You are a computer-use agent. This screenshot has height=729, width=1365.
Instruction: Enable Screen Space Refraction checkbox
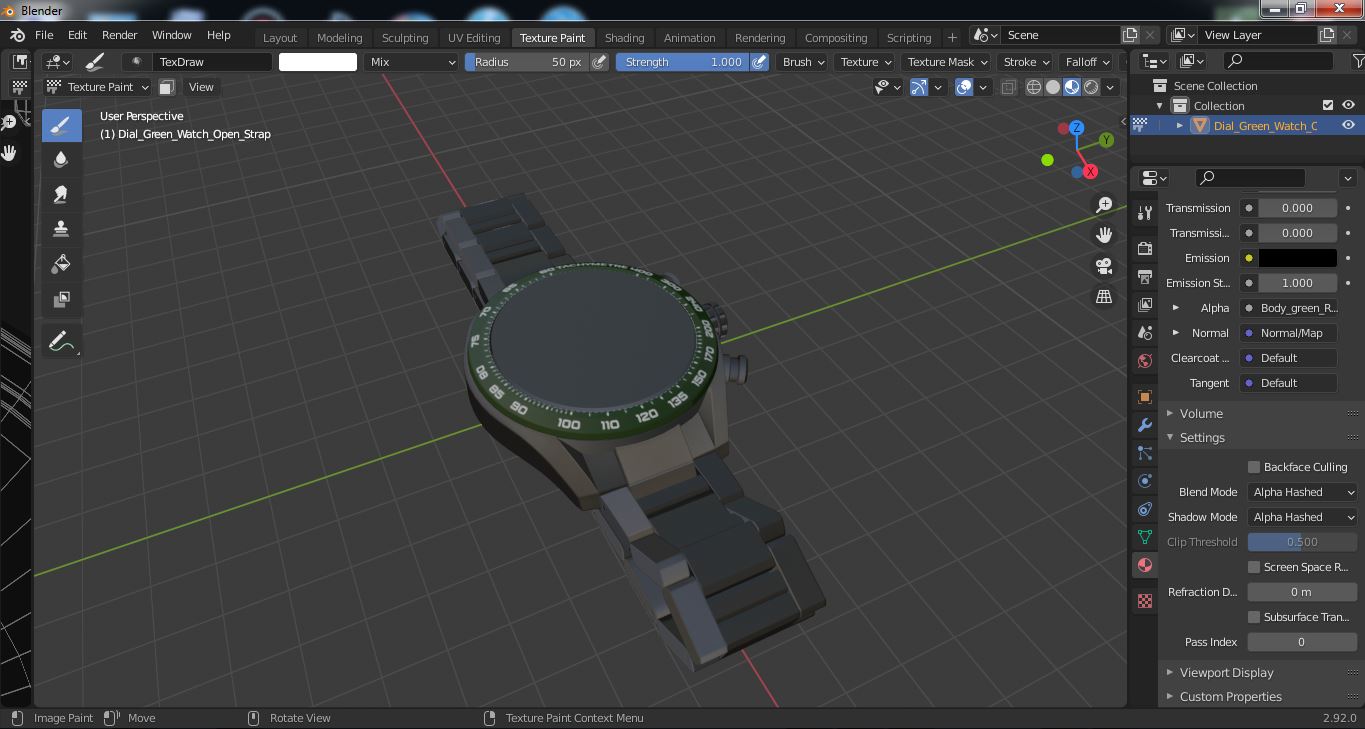[x=1254, y=567]
